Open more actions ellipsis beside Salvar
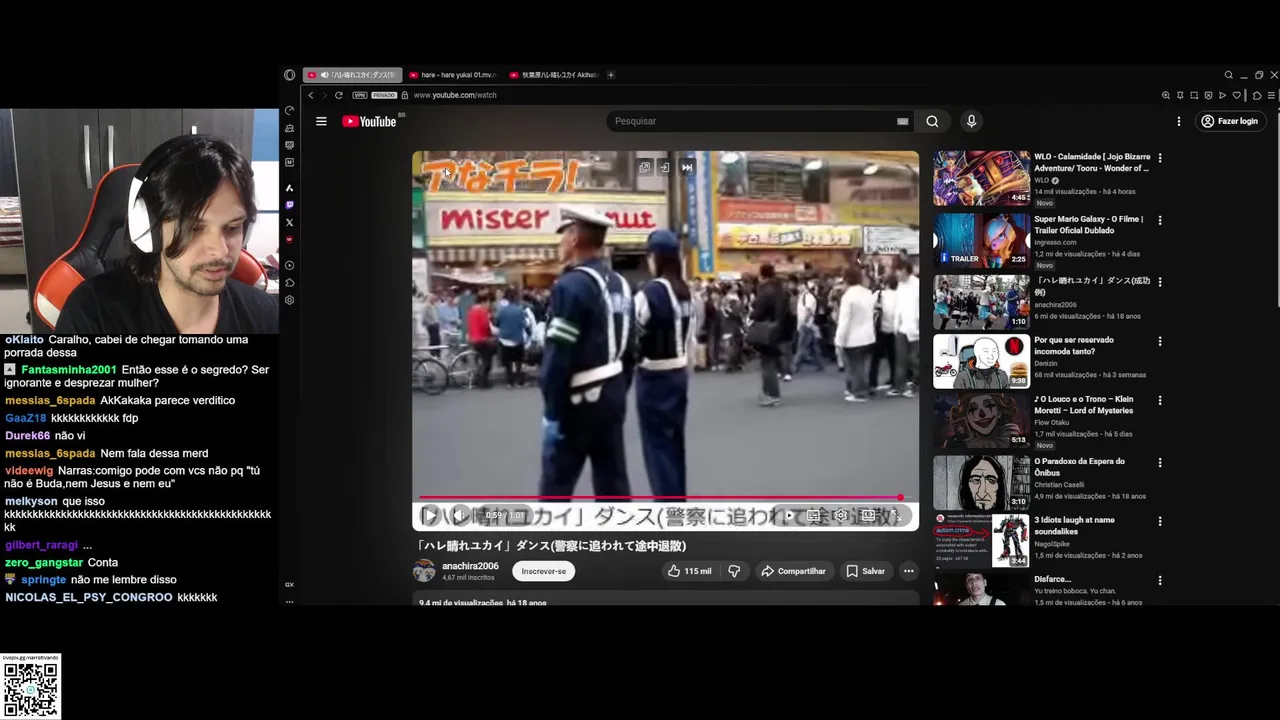This screenshot has width=1280, height=720. coord(908,571)
